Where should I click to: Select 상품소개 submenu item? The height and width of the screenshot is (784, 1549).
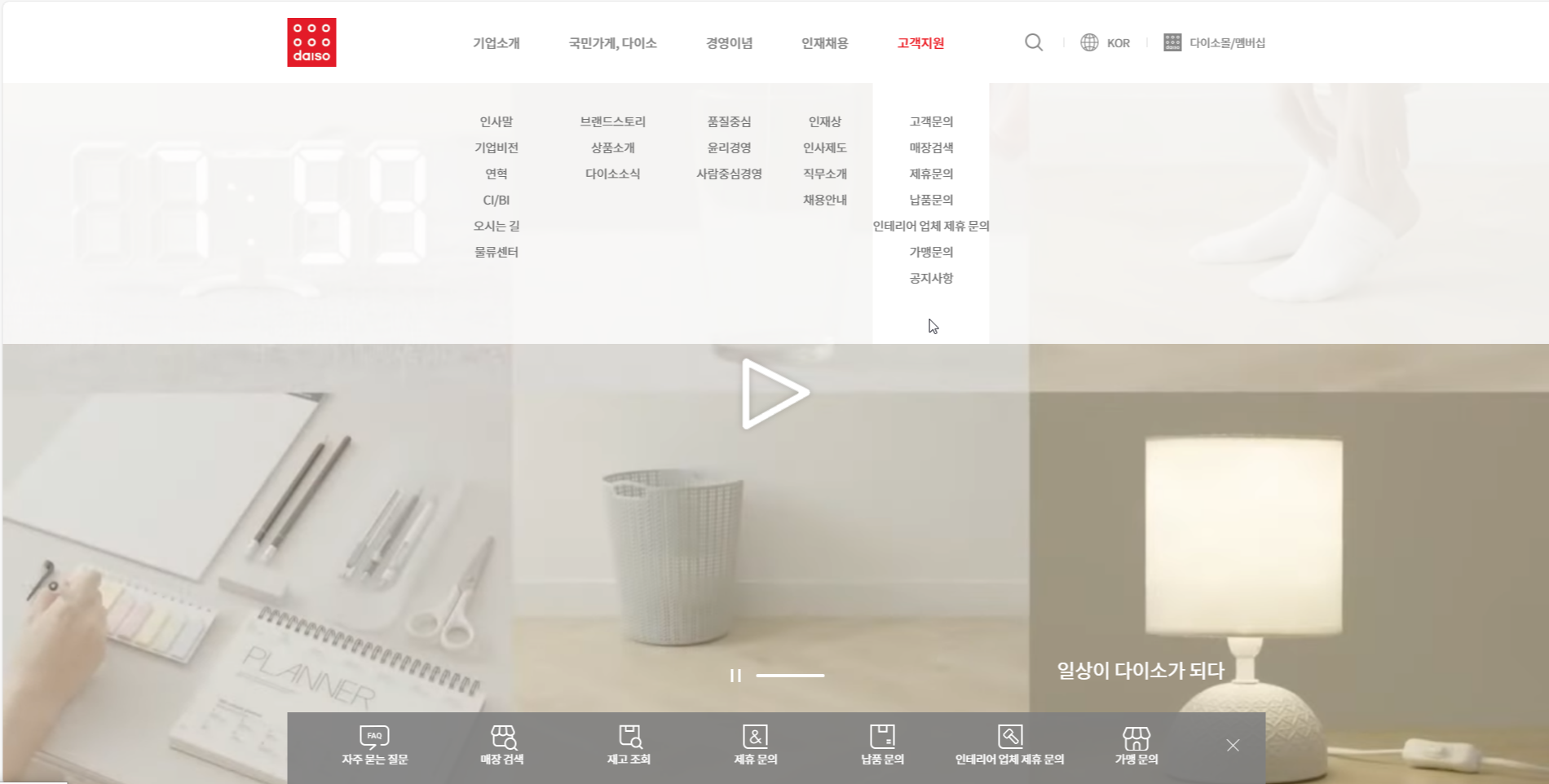(x=613, y=148)
